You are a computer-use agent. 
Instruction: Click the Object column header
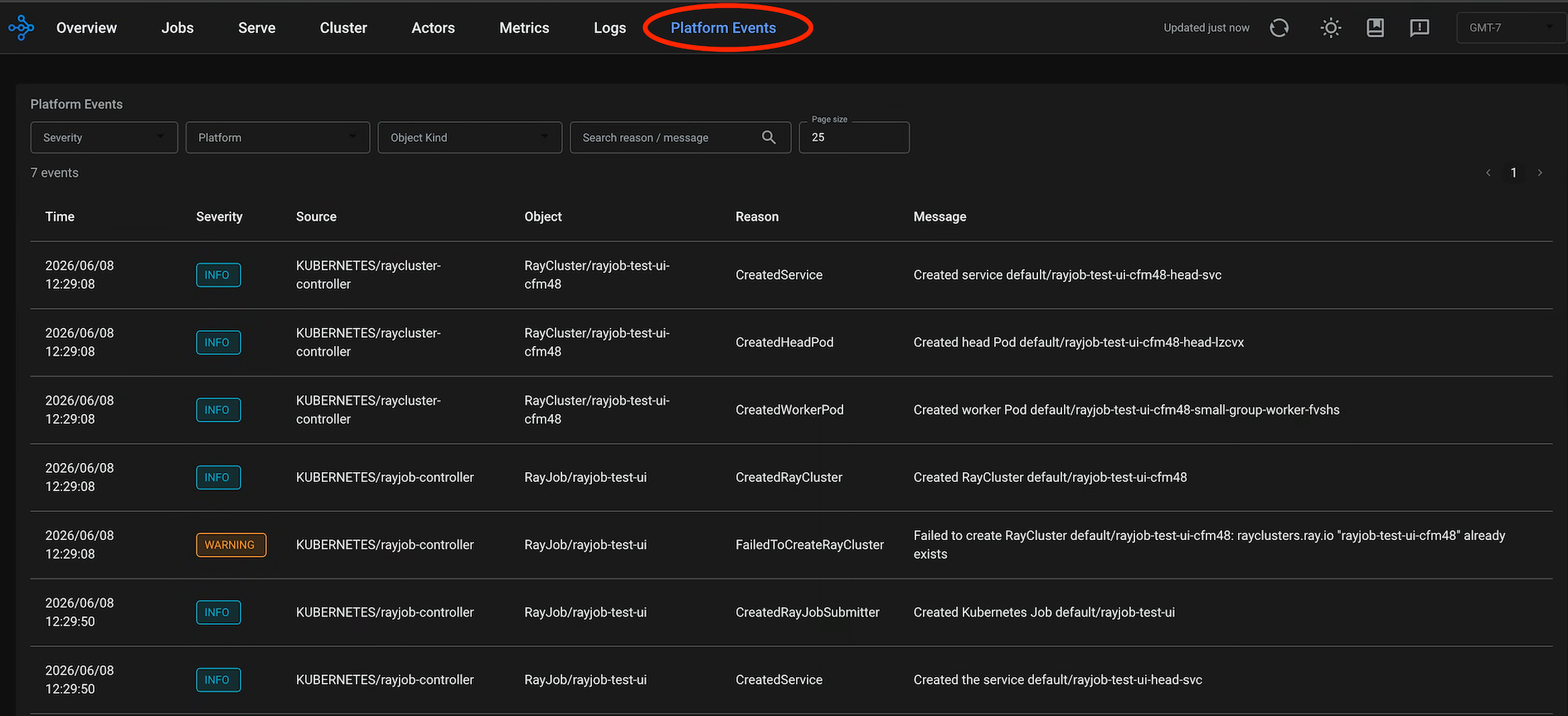pyautogui.click(x=543, y=217)
